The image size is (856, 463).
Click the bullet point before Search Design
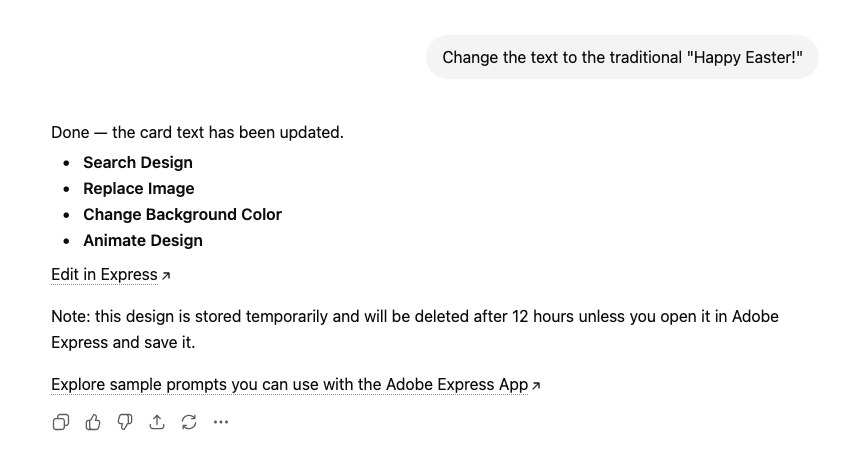point(66,163)
